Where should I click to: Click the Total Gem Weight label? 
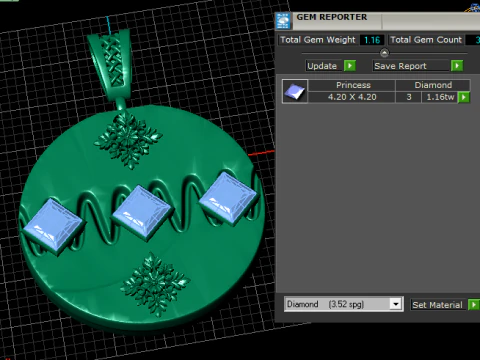coord(318,40)
